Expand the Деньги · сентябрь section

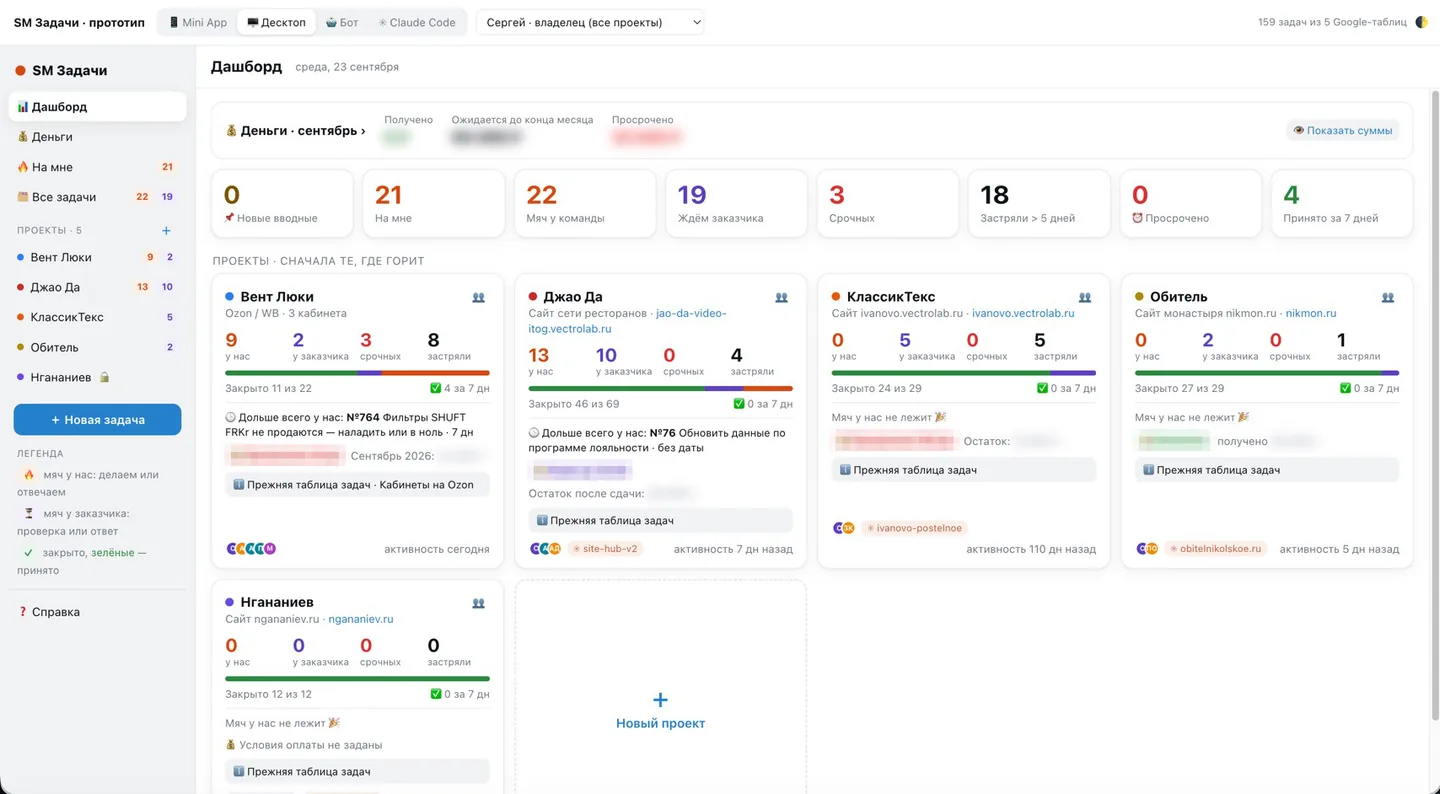pos(295,131)
